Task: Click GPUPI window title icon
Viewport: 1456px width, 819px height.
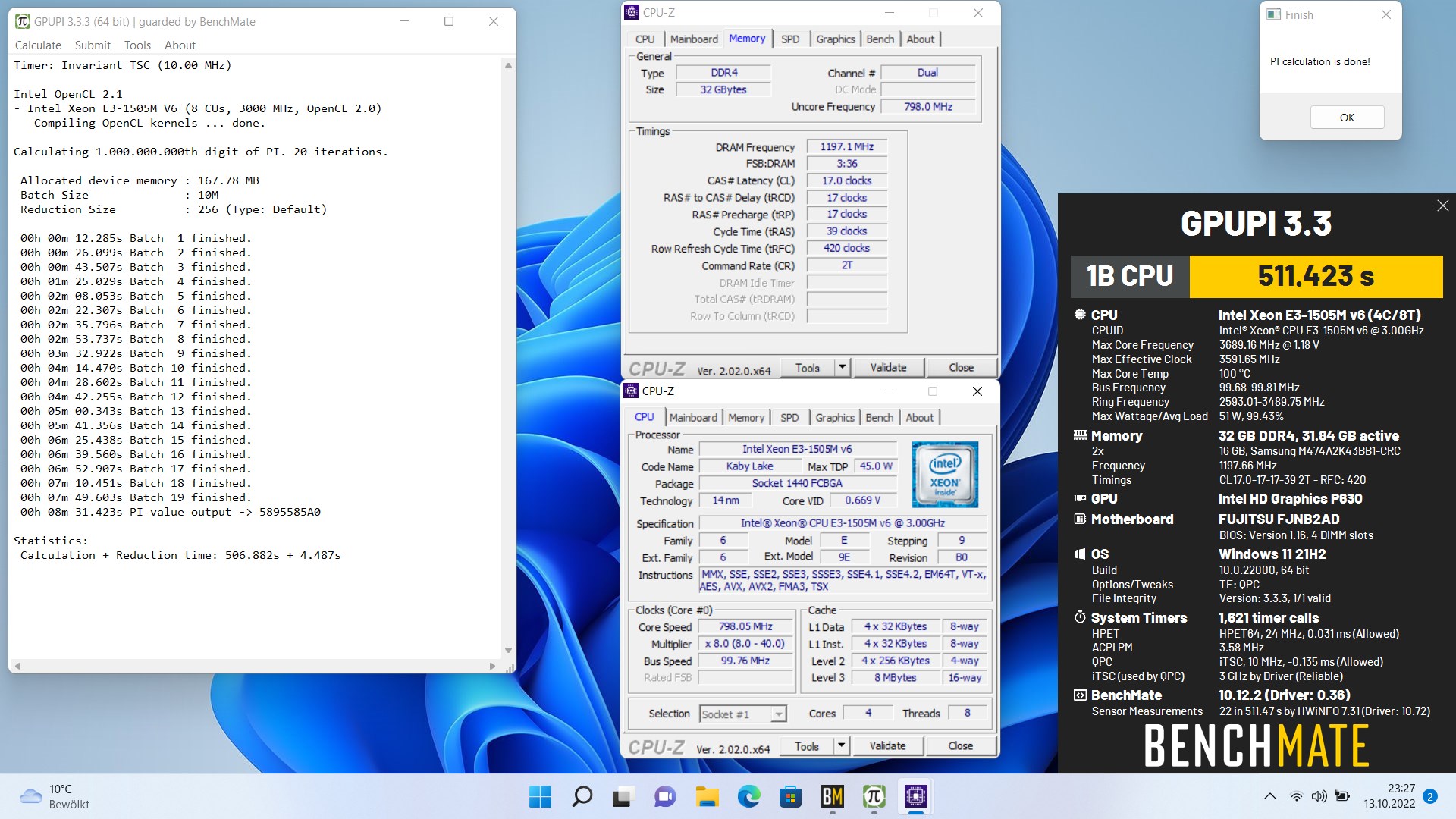Action: (23, 21)
